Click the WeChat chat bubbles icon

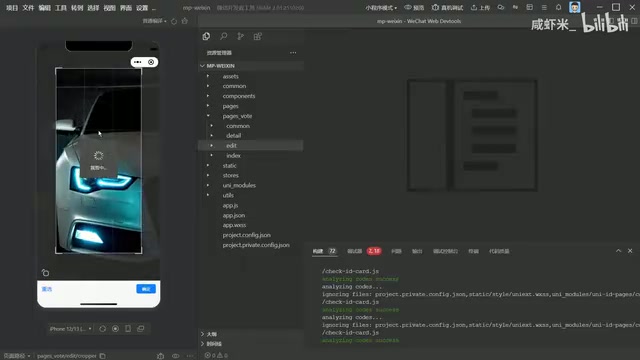point(500,7)
